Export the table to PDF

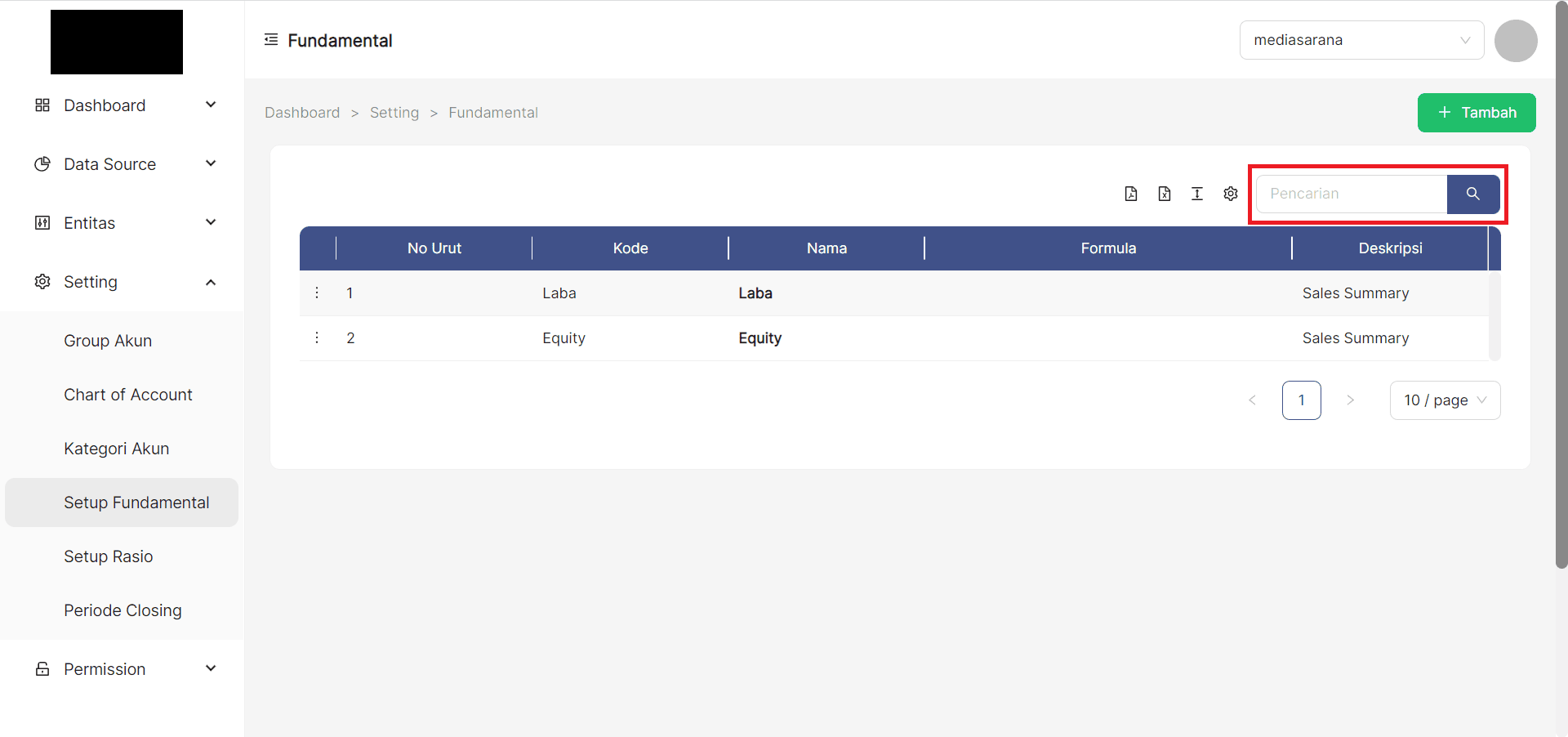(1131, 194)
